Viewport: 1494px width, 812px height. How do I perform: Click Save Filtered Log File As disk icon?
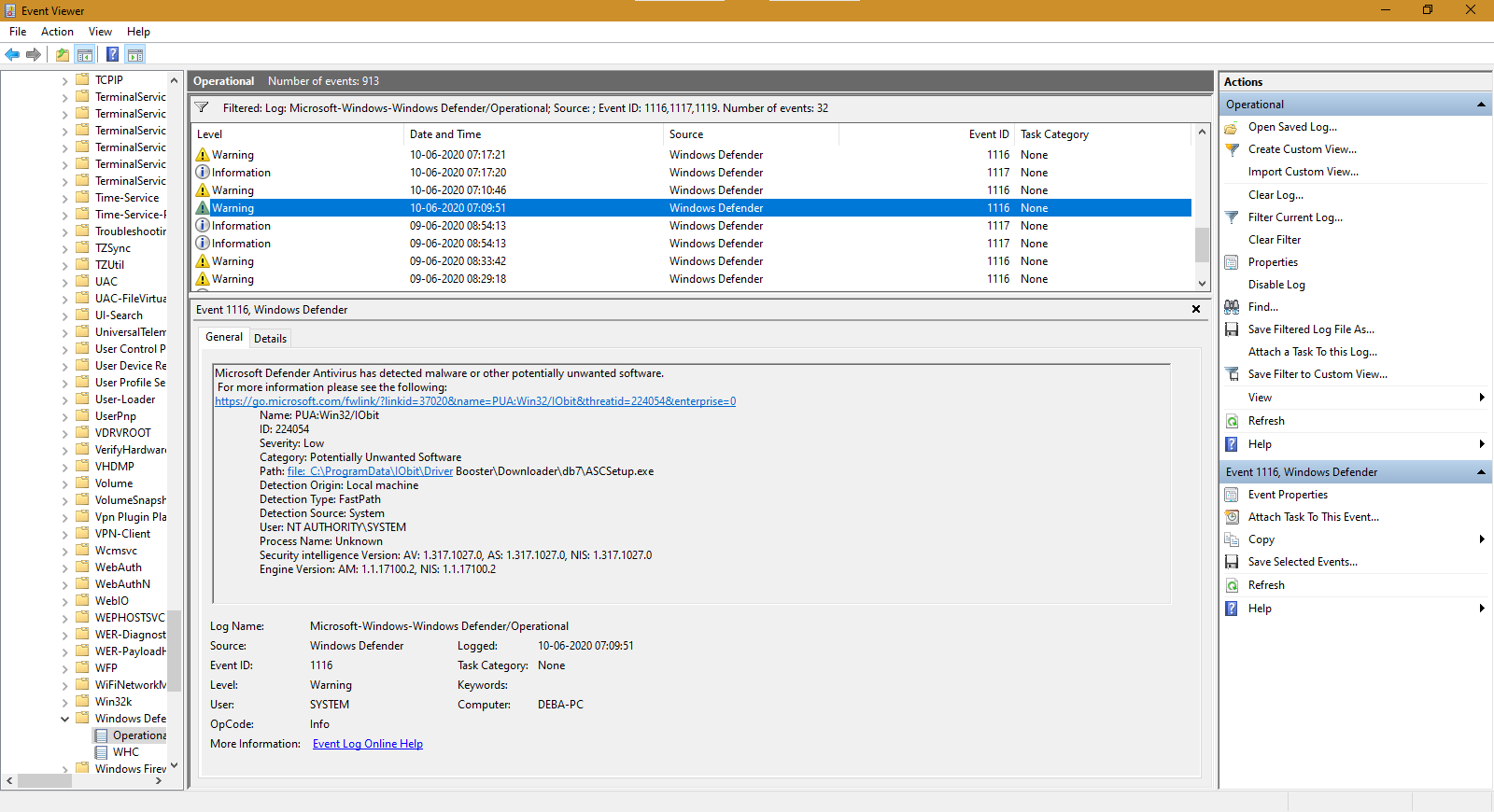pos(1232,329)
